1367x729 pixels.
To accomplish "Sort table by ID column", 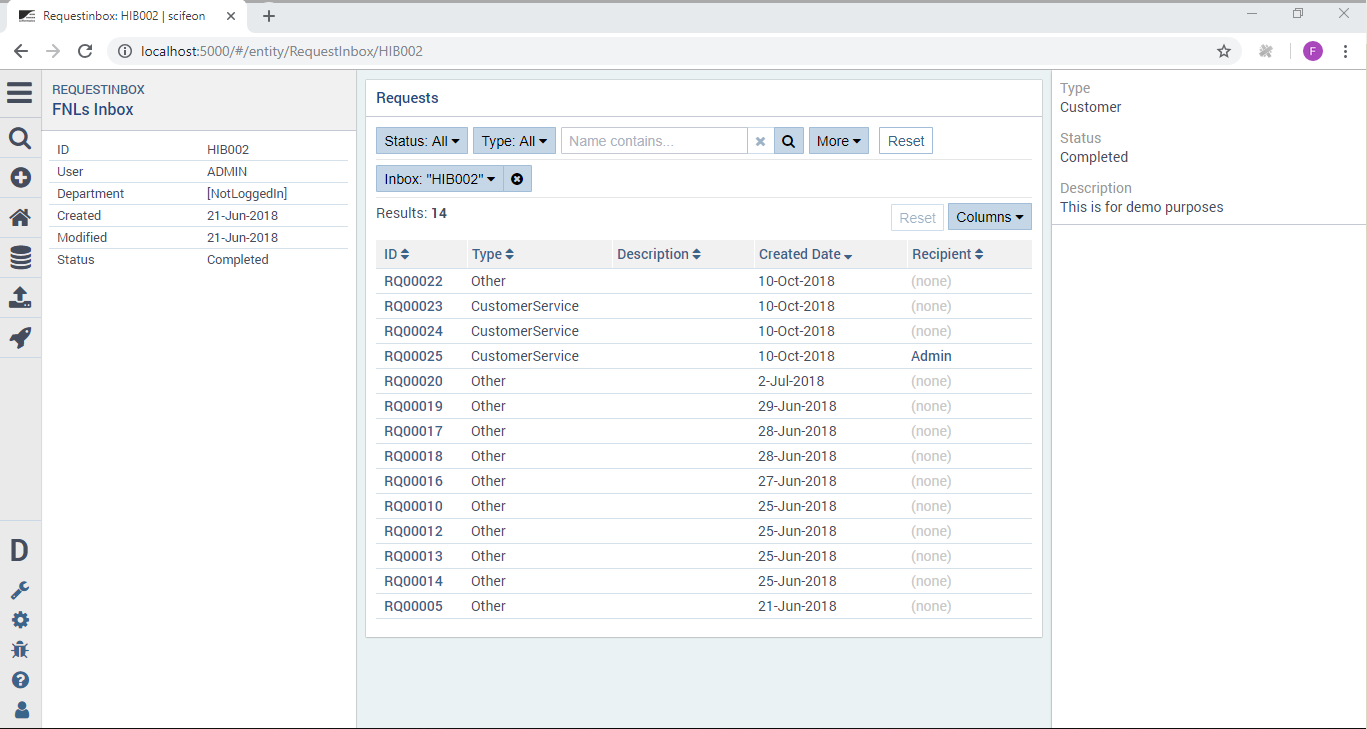I will (x=397, y=254).
